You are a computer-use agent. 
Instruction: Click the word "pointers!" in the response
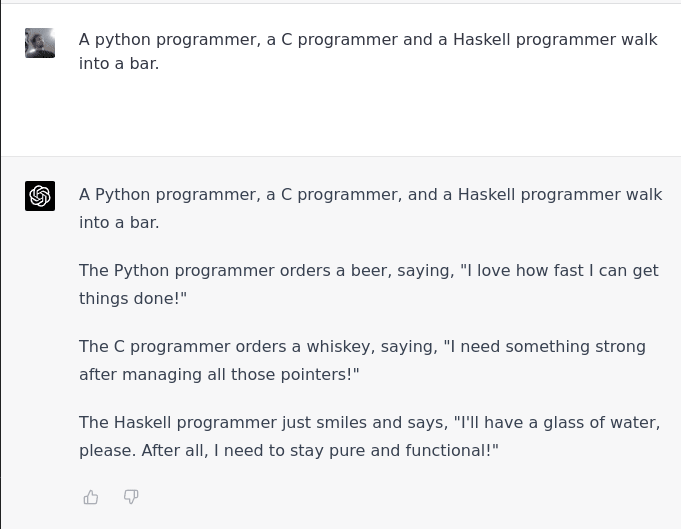[x=320, y=374]
